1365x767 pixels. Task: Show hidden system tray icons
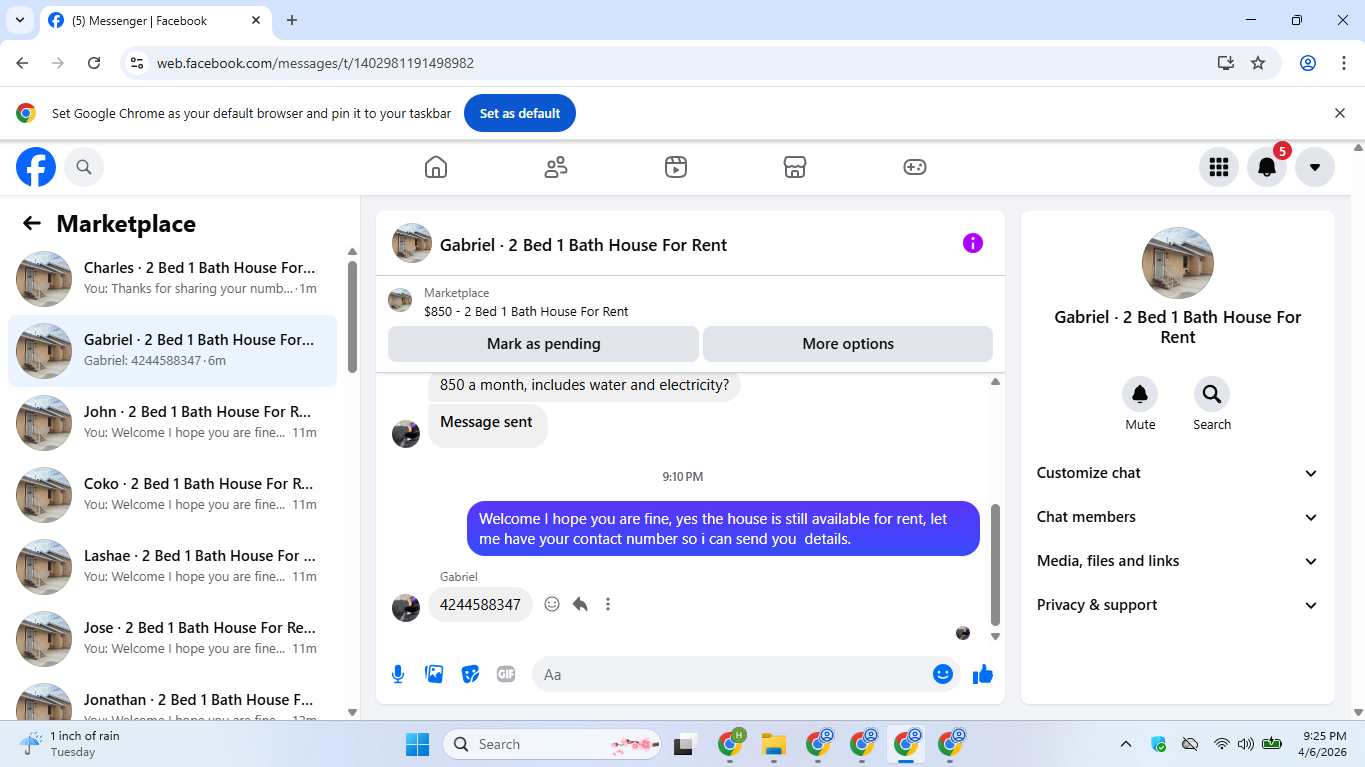[1126, 744]
